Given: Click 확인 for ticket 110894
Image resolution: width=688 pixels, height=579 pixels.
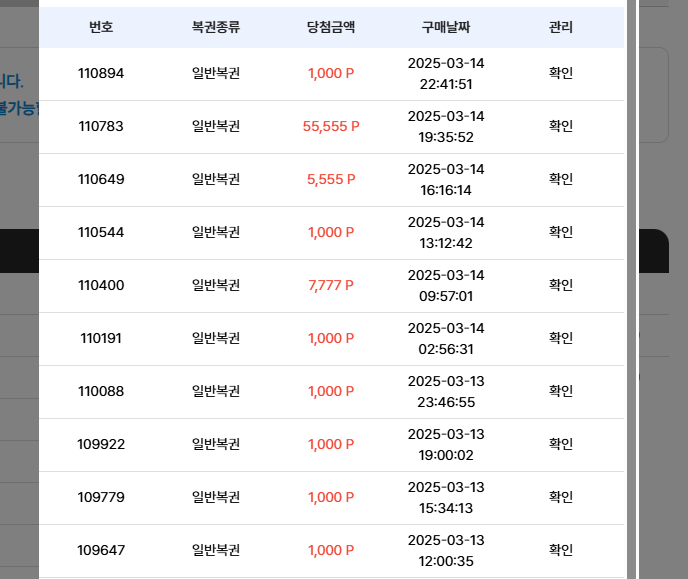Looking at the screenshot, I should 561,73.
